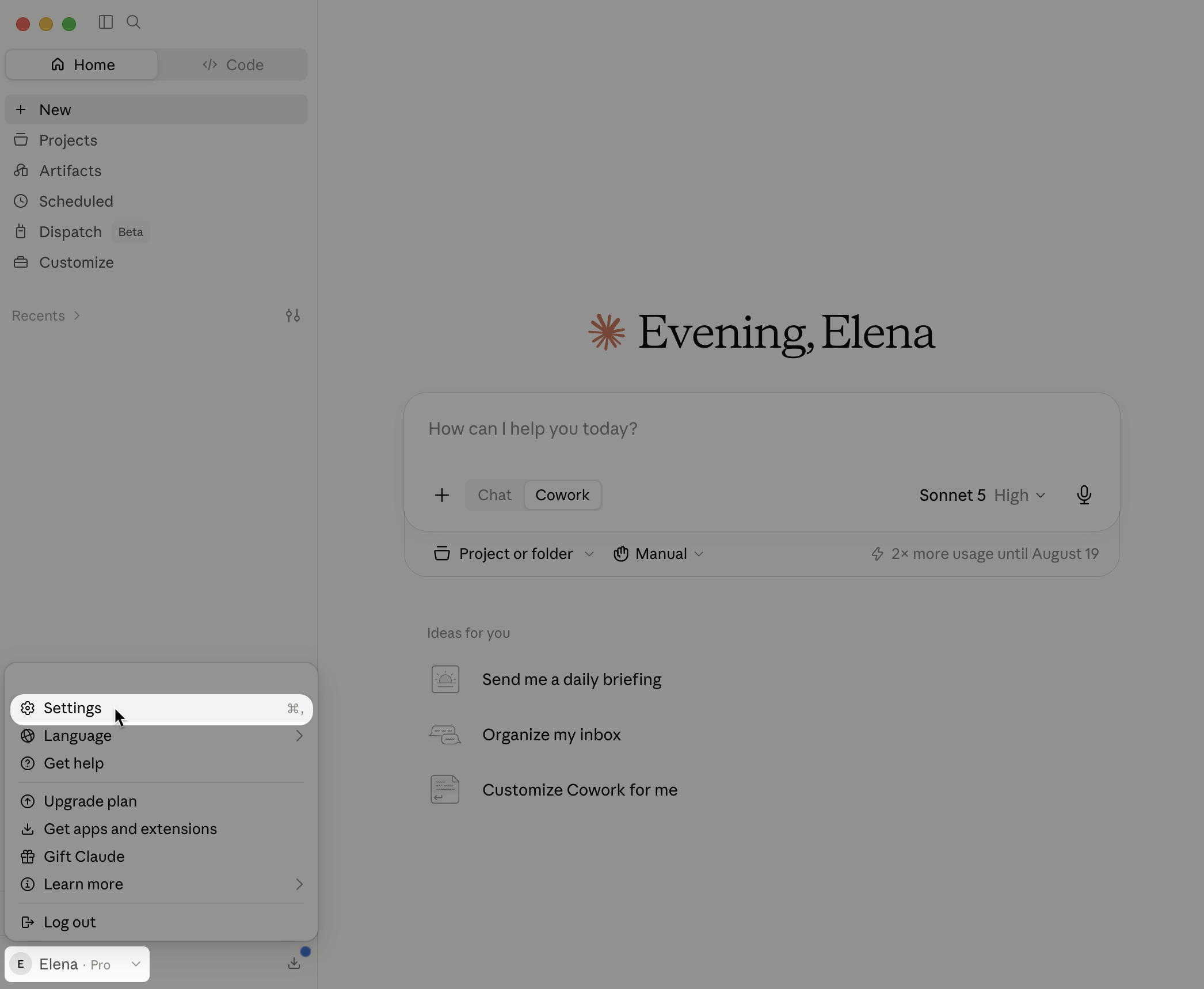Select Log out in the menu
The width and height of the screenshot is (1204, 989).
click(x=162, y=922)
